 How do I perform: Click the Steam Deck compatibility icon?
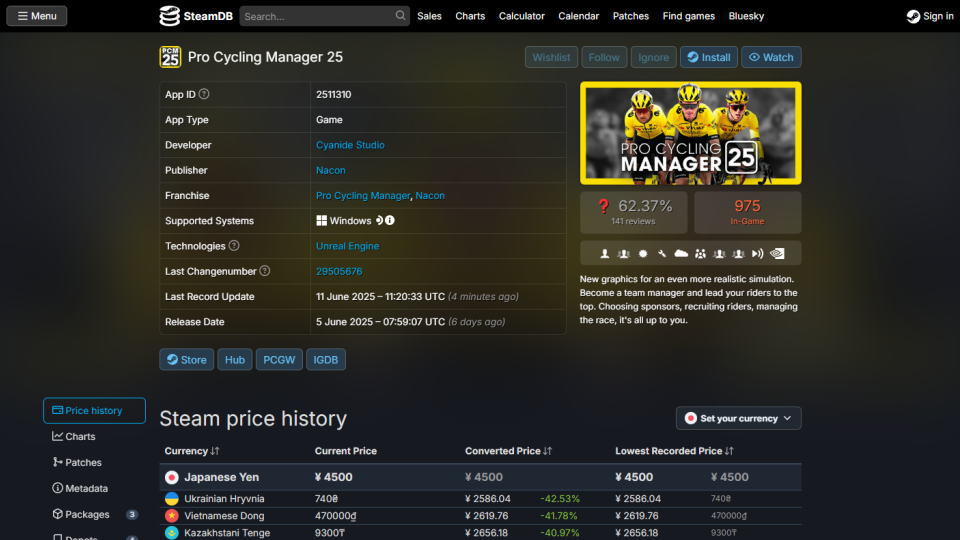[x=379, y=220]
